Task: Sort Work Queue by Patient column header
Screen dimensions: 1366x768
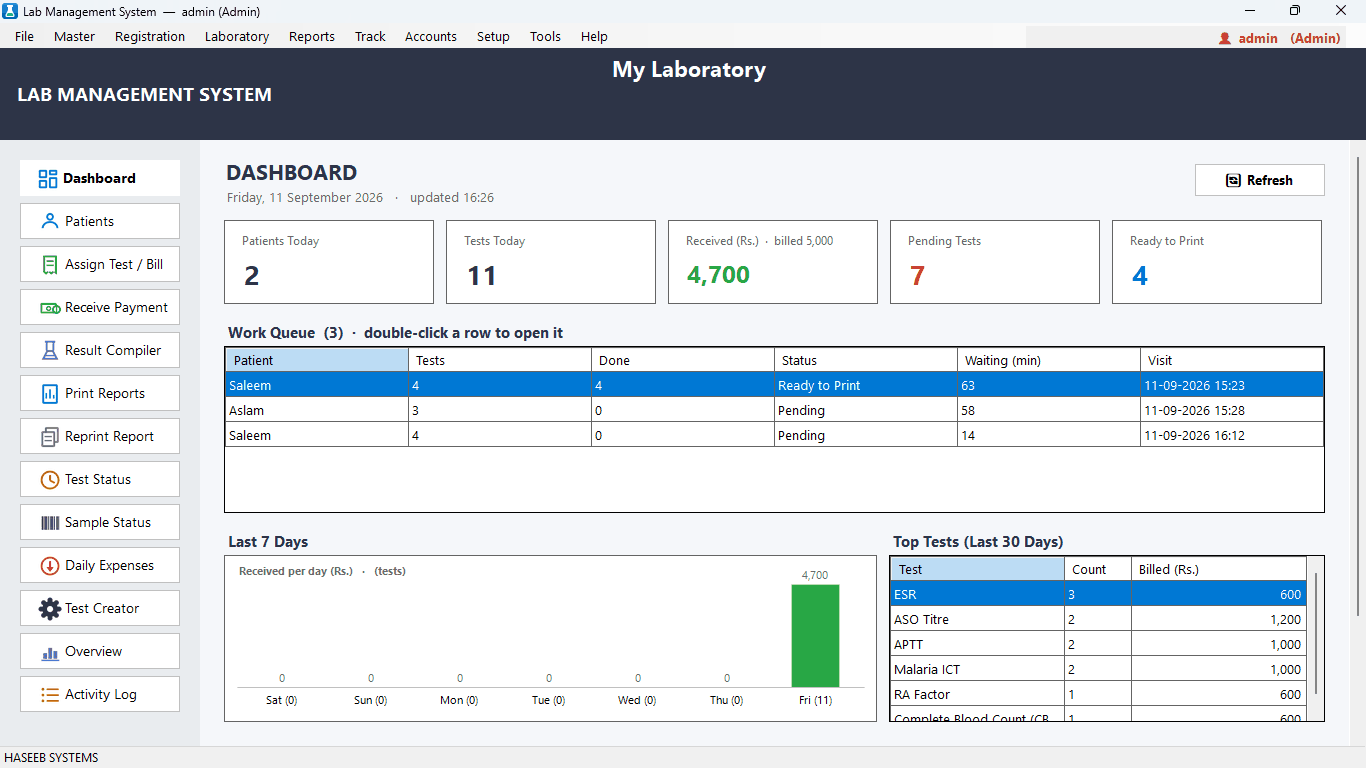Action: click(317, 360)
